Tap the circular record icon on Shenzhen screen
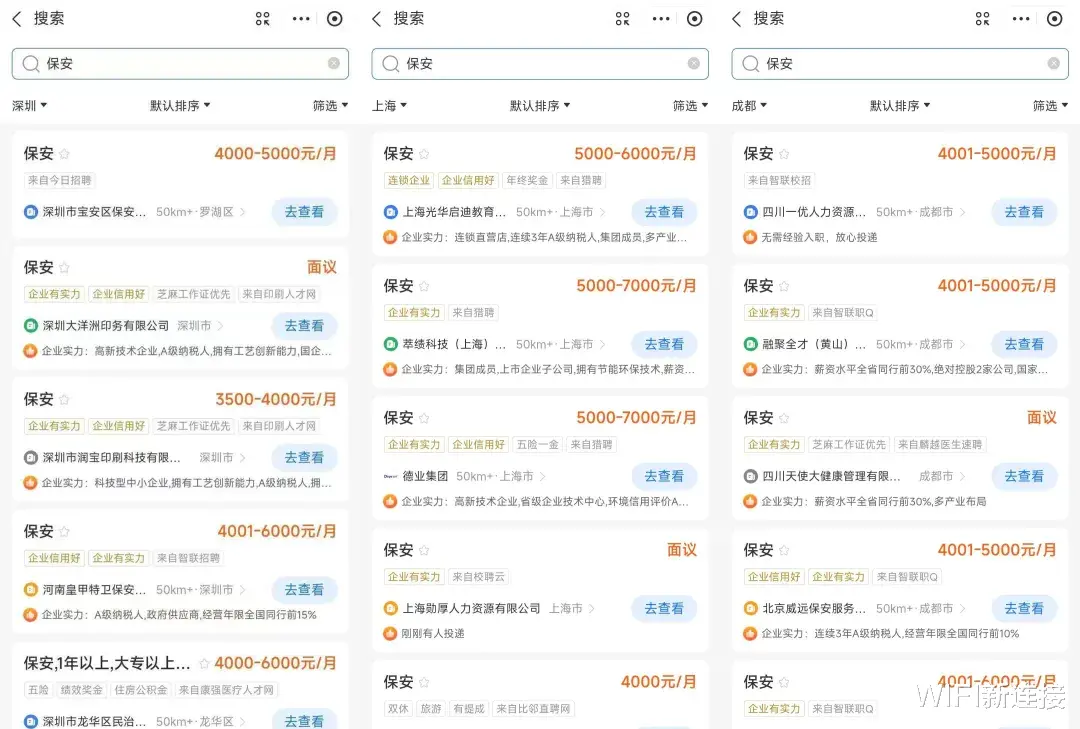The width and height of the screenshot is (1080, 729). [x=335, y=19]
